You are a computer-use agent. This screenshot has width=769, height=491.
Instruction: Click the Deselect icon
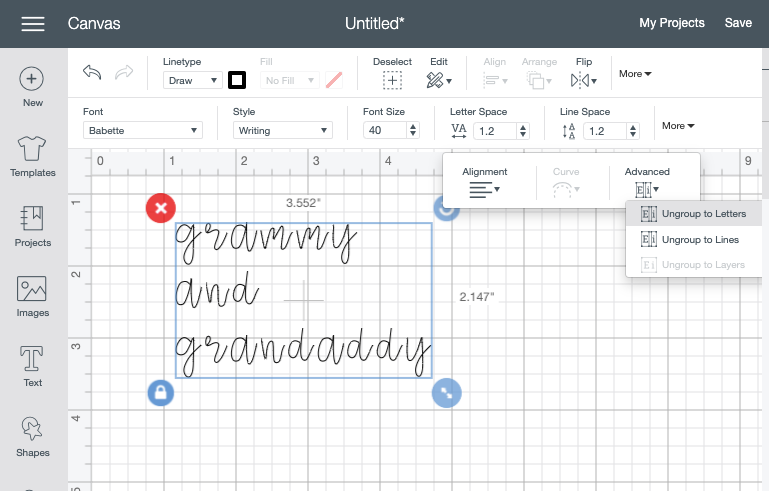tap(392, 80)
